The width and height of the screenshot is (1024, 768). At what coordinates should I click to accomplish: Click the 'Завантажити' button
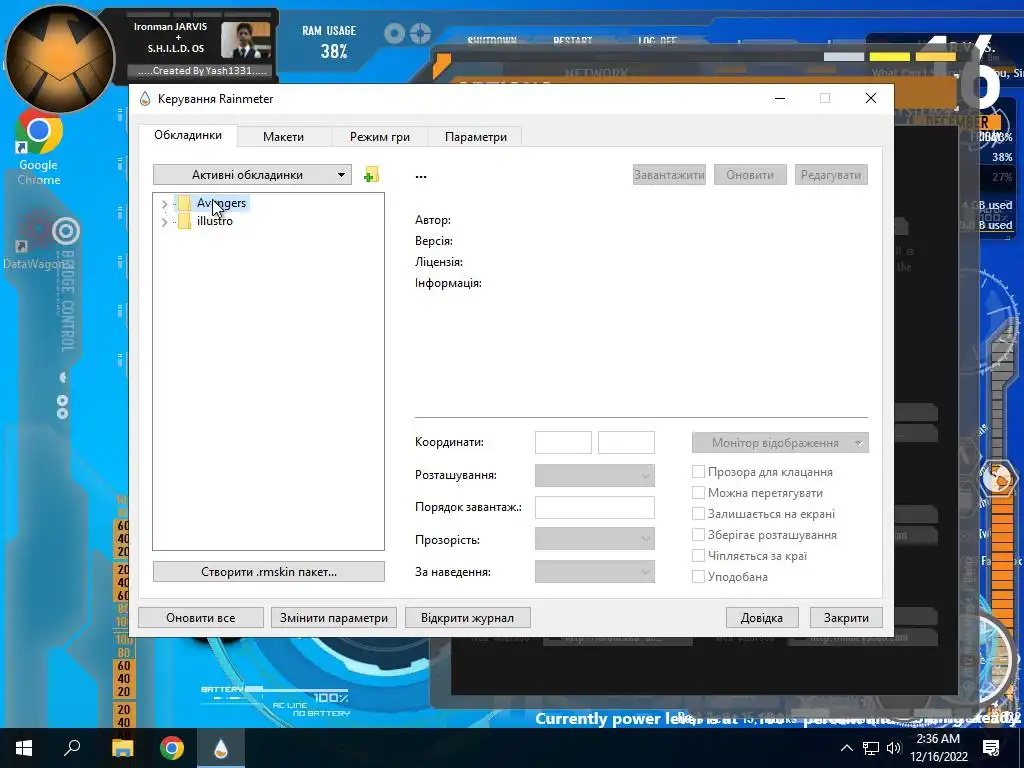669,175
